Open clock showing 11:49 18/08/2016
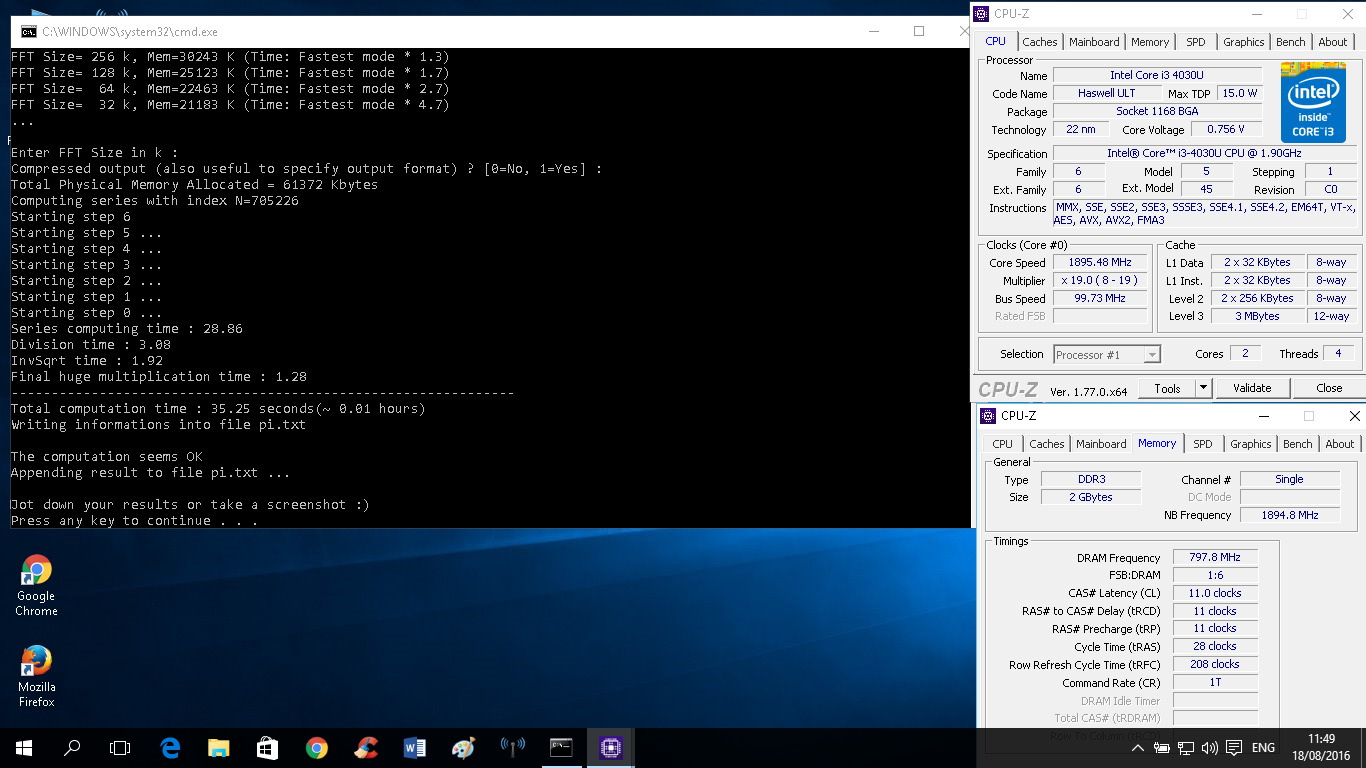This screenshot has width=1366, height=768. coord(1320,747)
